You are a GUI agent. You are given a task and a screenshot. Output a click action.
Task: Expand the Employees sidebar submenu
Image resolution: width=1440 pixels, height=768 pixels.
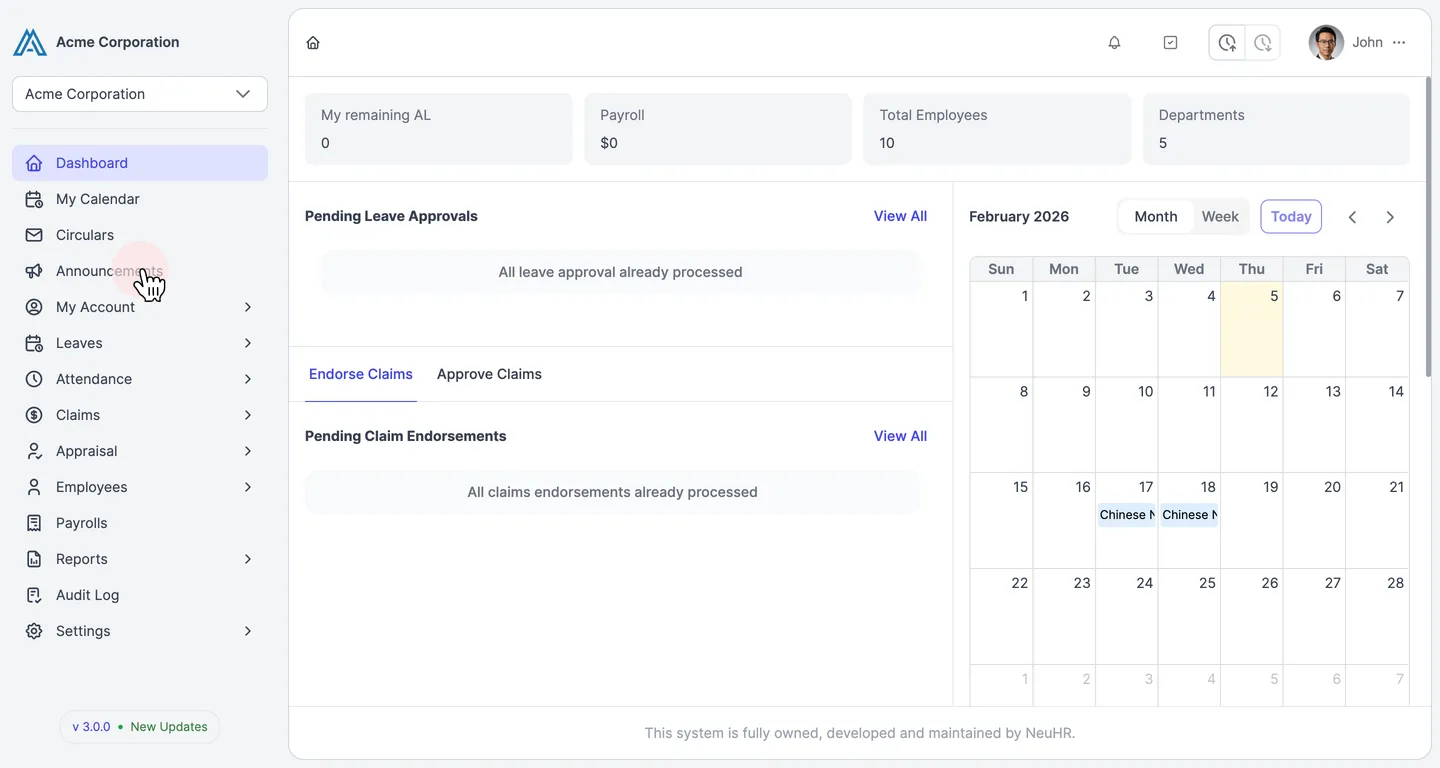140,487
